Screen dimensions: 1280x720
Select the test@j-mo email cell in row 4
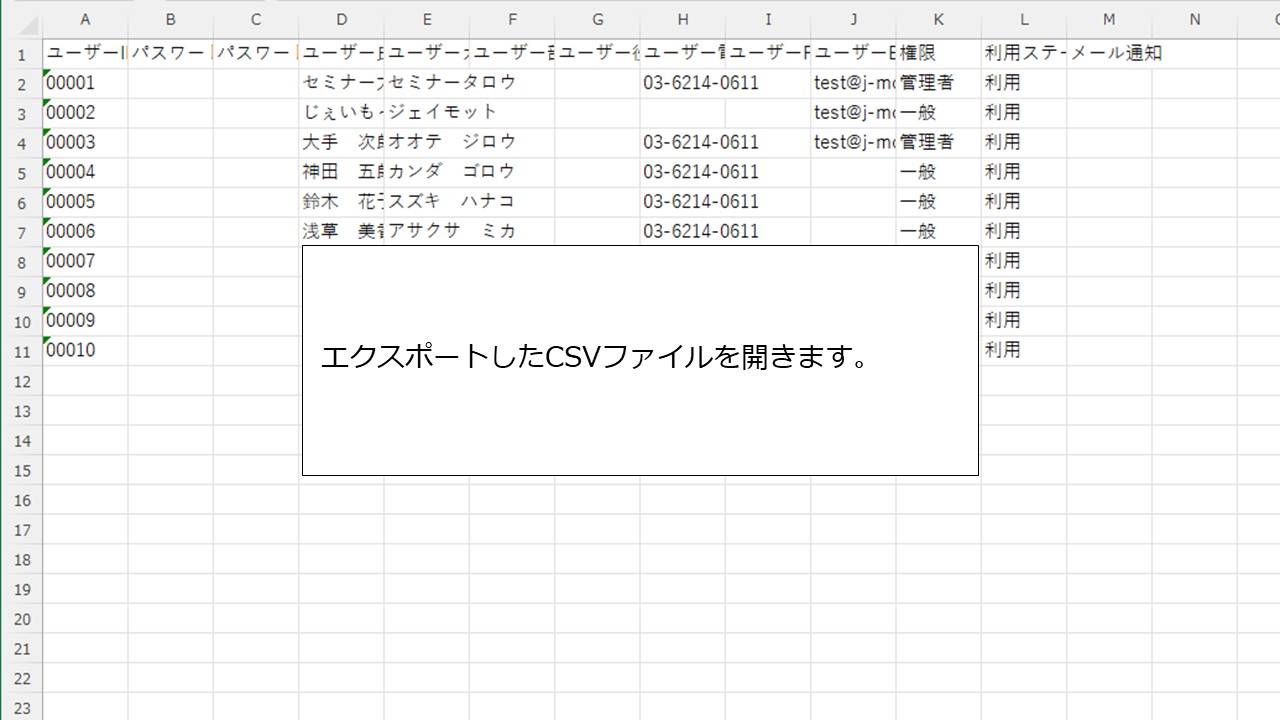tap(854, 142)
